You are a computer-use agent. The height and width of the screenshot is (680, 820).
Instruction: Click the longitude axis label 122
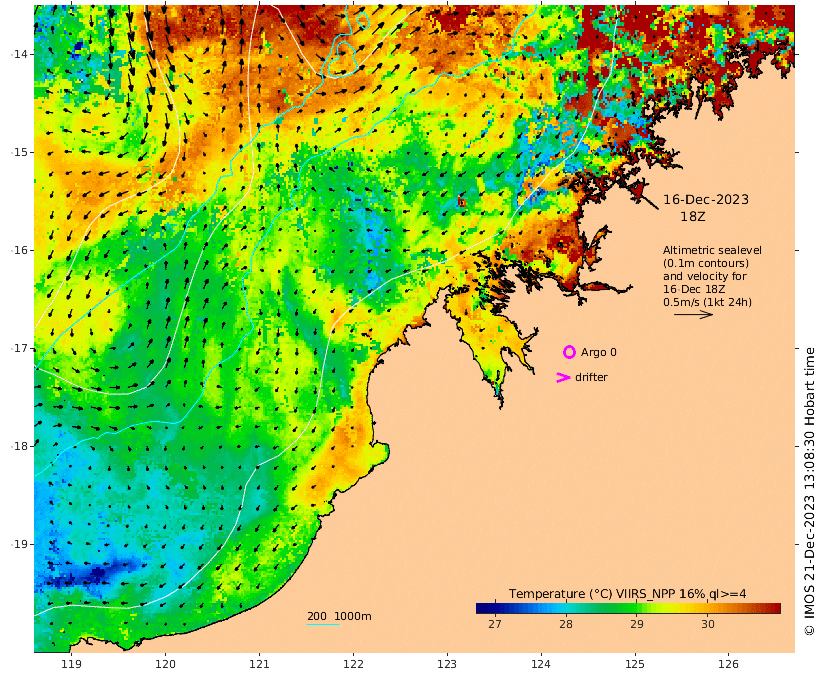(x=353, y=664)
